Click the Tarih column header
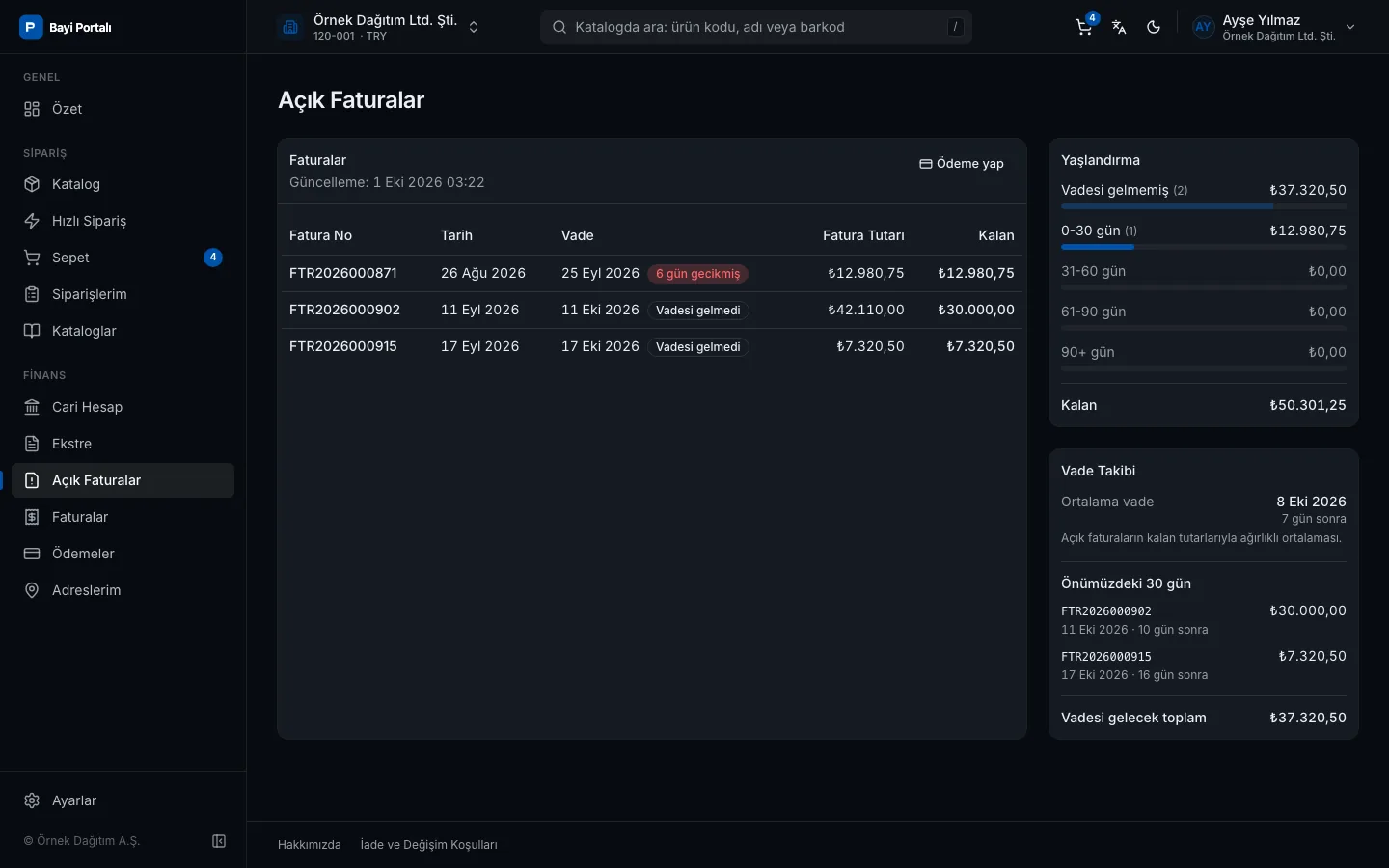 (456, 235)
